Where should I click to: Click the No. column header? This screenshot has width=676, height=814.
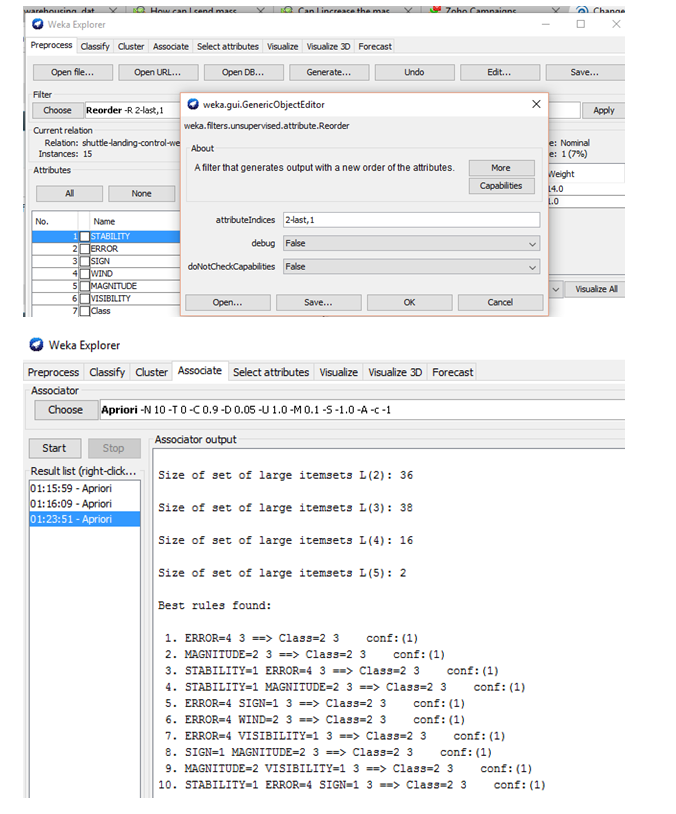pos(55,222)
